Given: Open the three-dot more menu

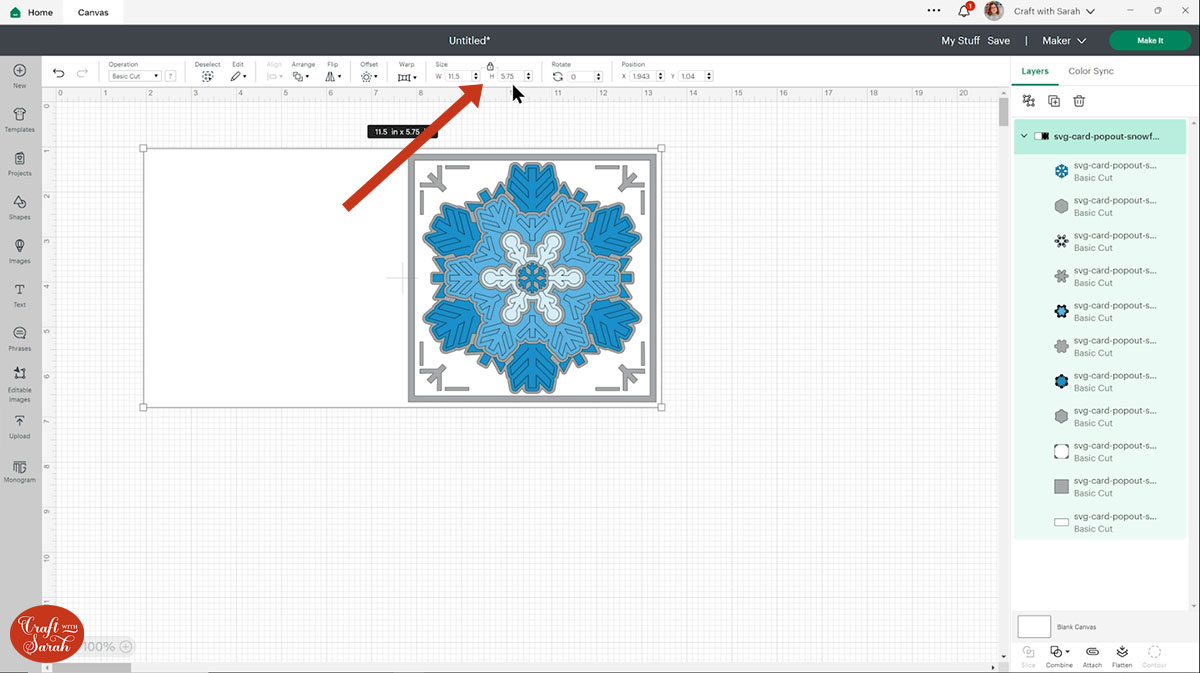Looking at the screenshot, I should pos(934,11).
